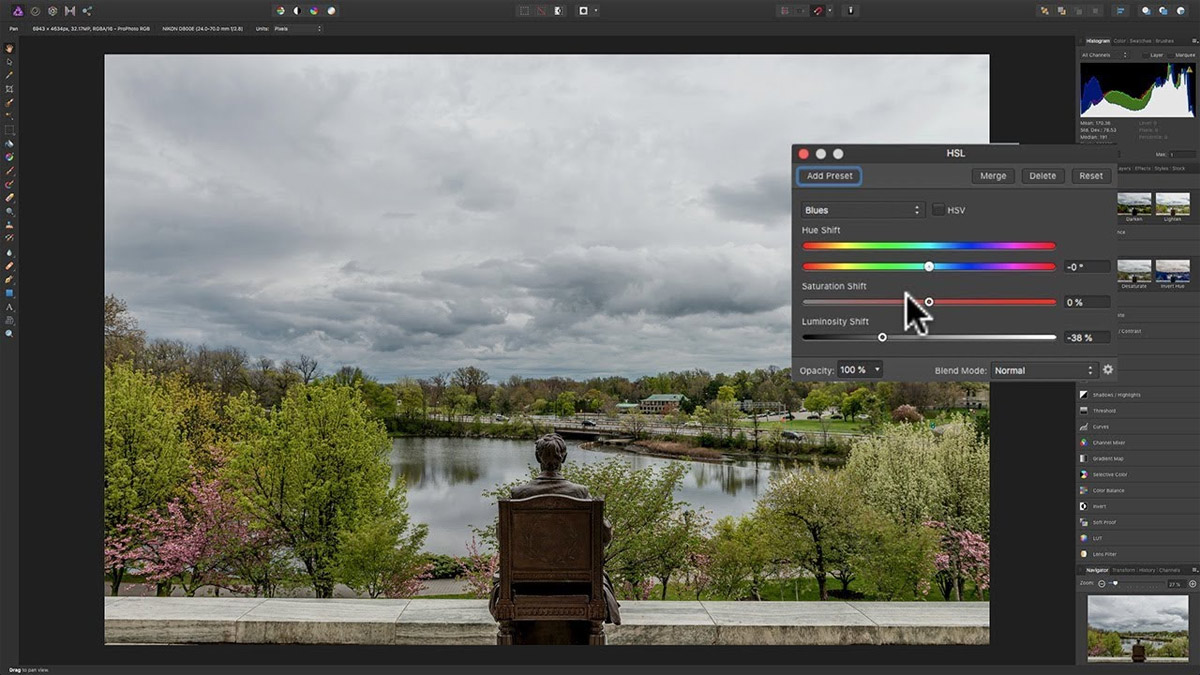This screenshot has height=675, width=1200.
Task: Switch to the Liquify persona icon
Action: (x=35, y=11)
